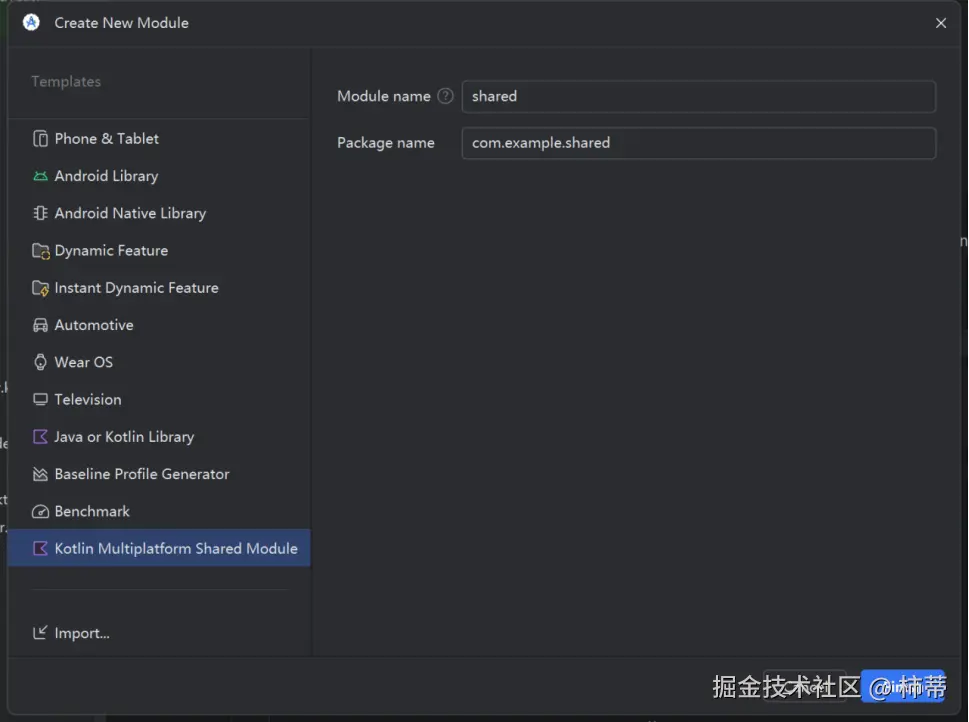Select the Phone & Tablet template

(106, 139)
